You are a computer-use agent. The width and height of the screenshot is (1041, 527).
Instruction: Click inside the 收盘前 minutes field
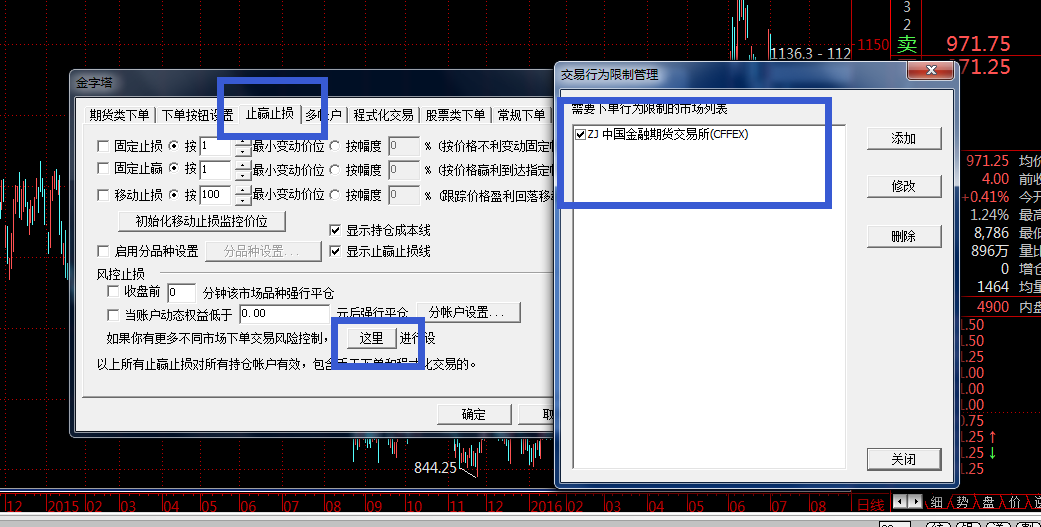(181, 292)
